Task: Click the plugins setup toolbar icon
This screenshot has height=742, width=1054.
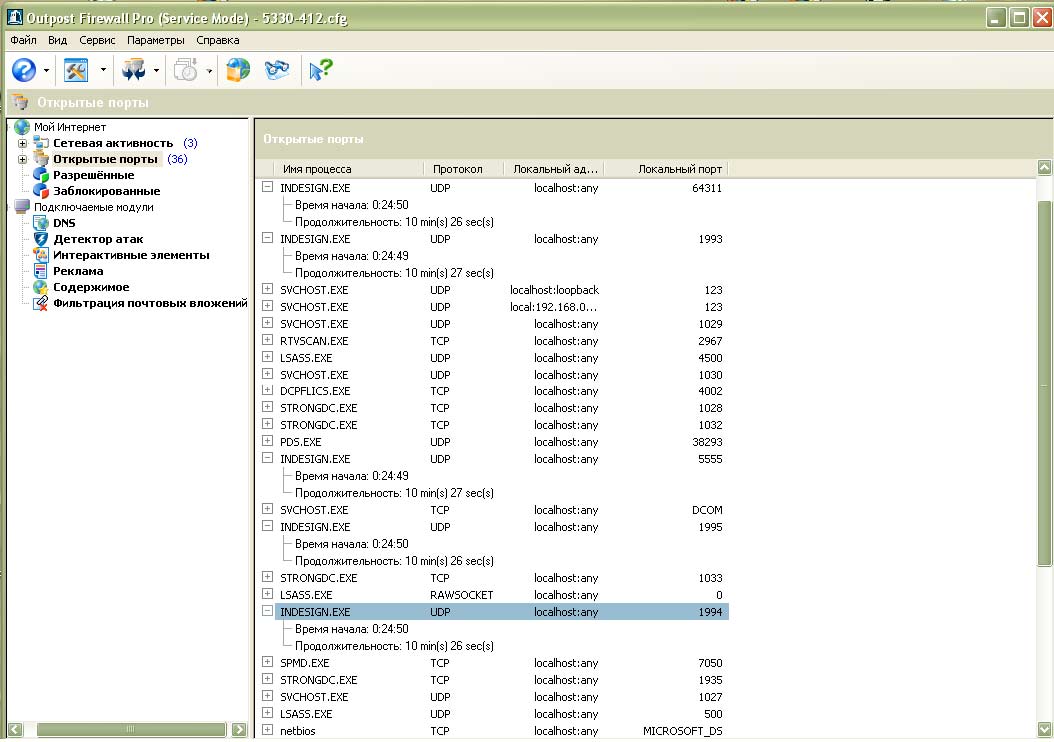Action: [x=277, y=70]
